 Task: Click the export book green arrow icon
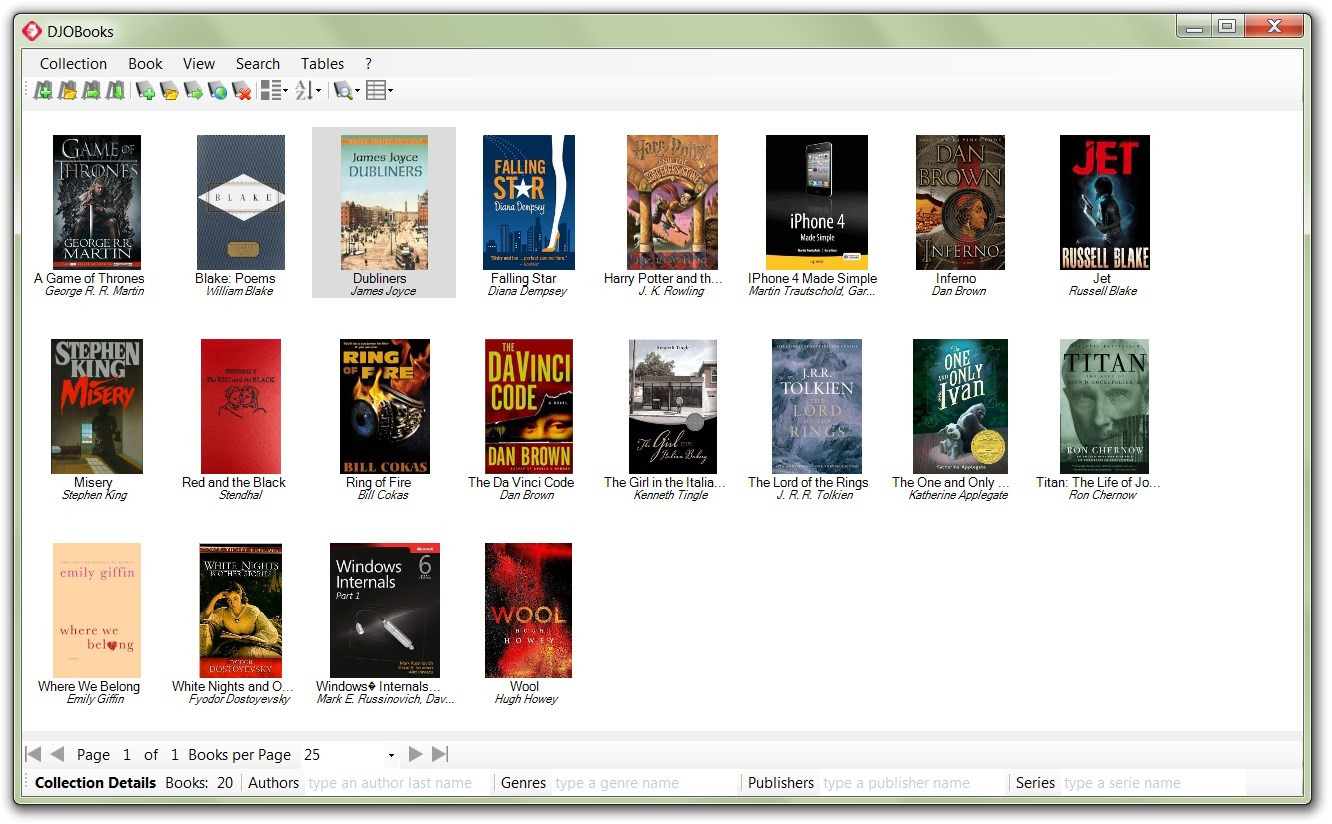(x=194, y=91)
